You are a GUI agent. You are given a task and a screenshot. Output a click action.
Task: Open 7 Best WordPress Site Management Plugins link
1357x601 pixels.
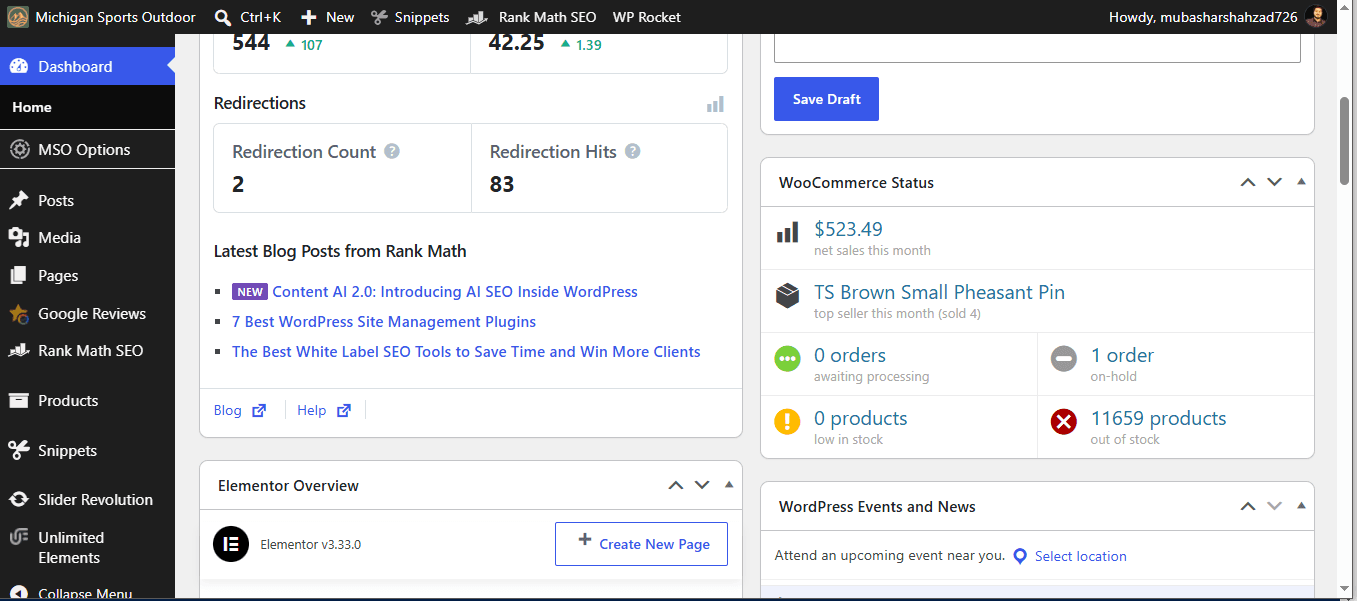(384, 322)
